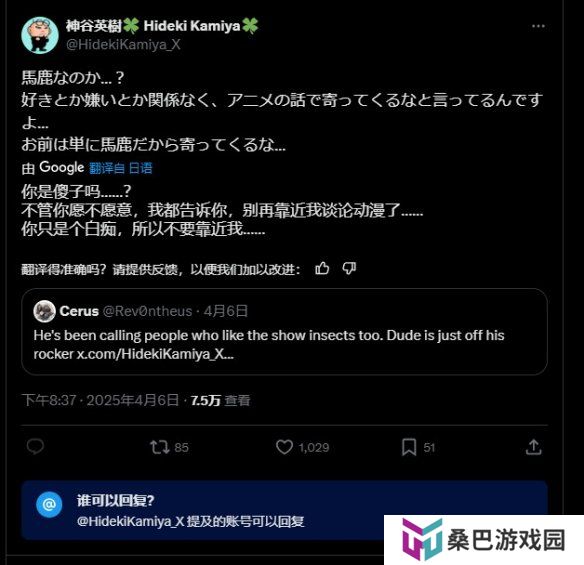Click the blue @ icon in reply notice
The image size is (584, 565).
point(49,505)
